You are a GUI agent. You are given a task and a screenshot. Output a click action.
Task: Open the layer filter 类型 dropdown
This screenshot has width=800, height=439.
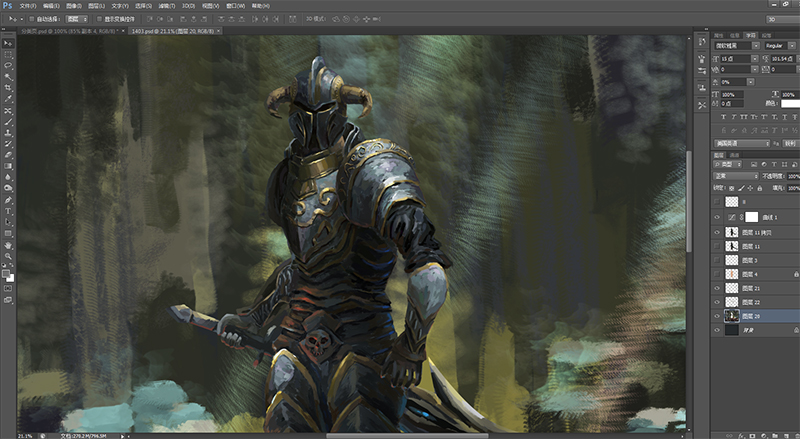click(729, 164)
